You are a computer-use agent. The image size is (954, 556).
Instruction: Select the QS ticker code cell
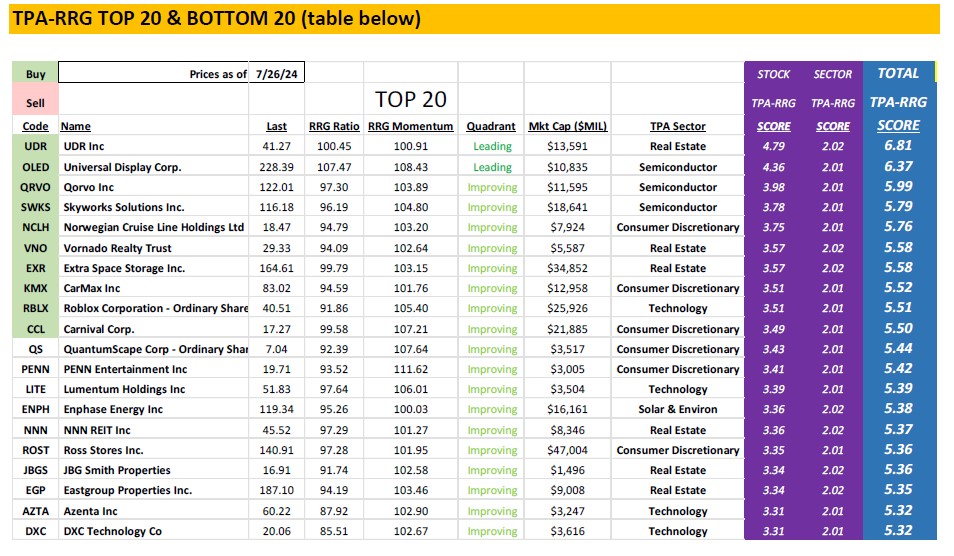tap(35, 349)
